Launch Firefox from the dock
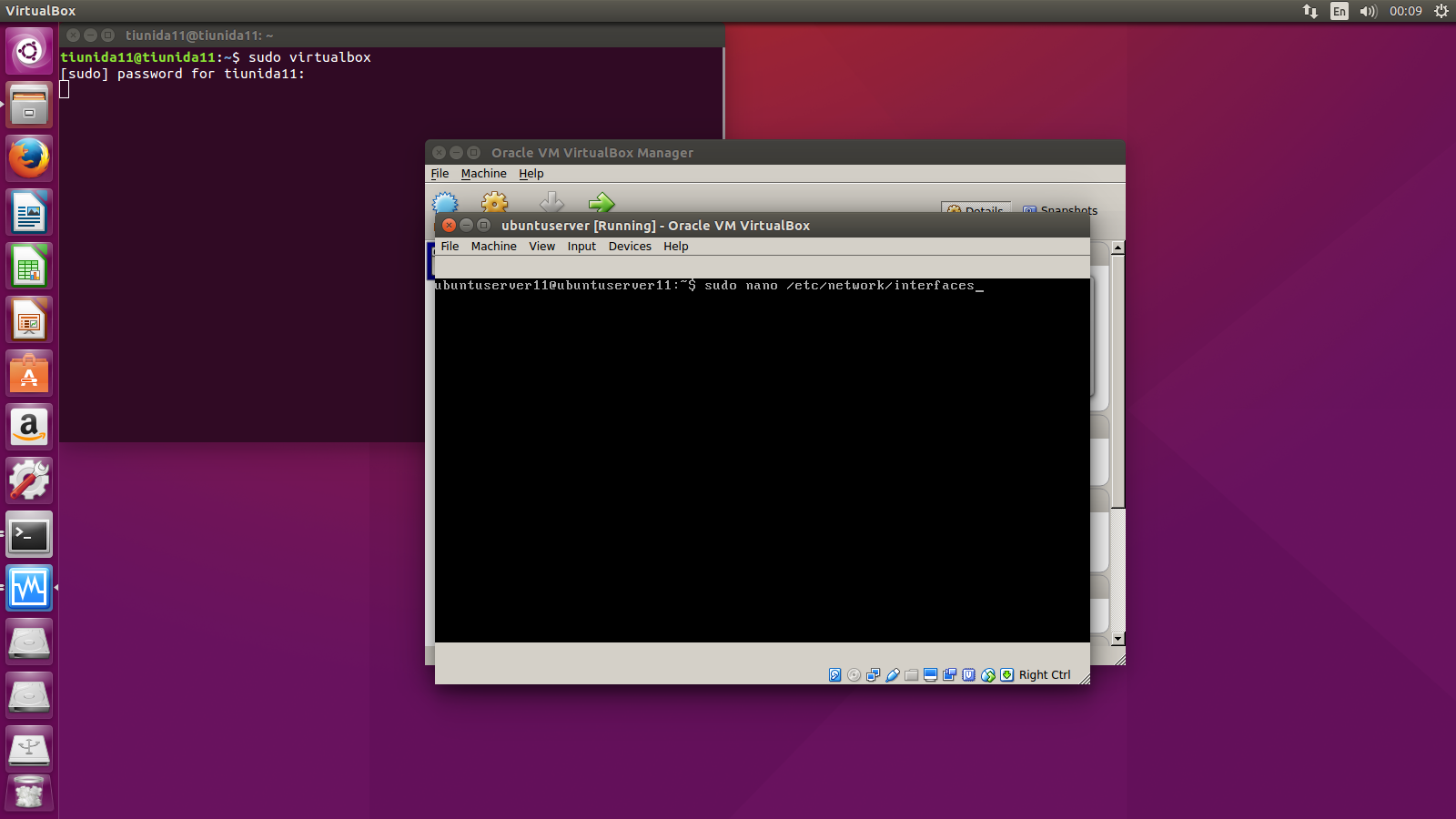Image resolution: width=1456 pixels, height=819 pixels. [x=29, y=158]
